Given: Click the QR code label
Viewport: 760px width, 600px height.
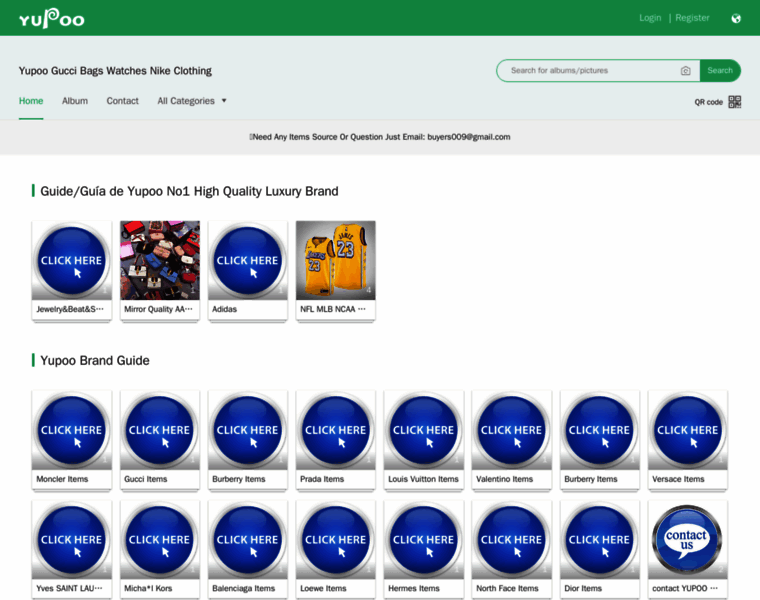Looking at the screenshot, I should [708, 102].
